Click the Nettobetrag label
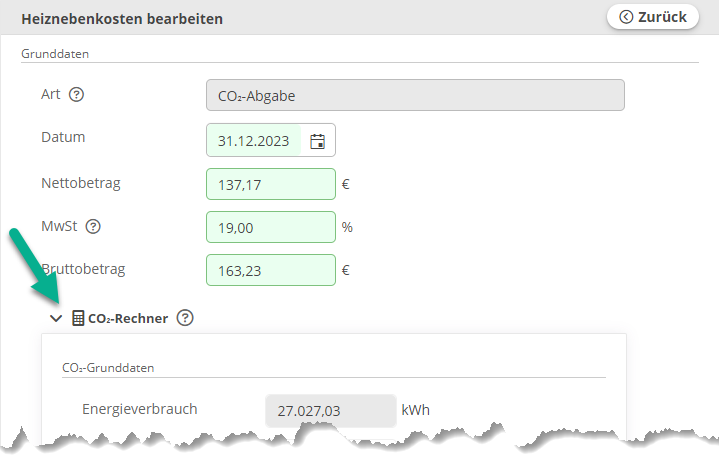Image resolution: width=719 pixels, height=455 pixels. click(81, 183)
